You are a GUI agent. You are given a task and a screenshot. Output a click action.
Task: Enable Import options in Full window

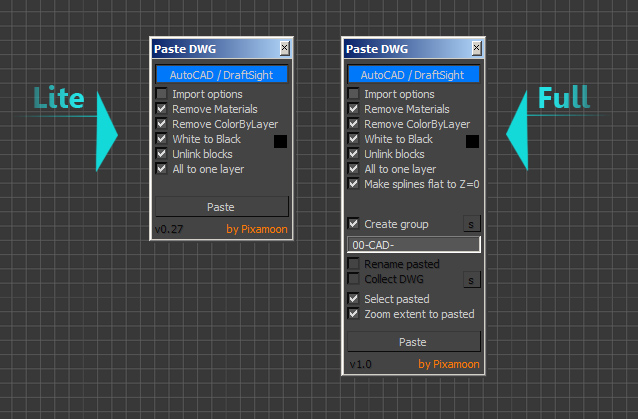pos(354,94)
